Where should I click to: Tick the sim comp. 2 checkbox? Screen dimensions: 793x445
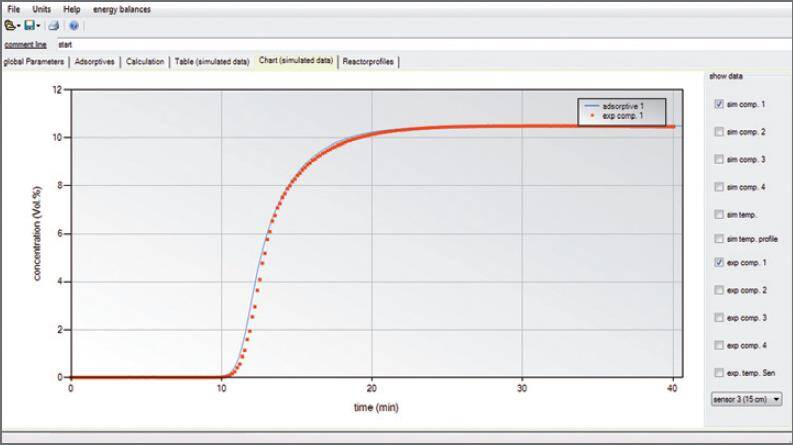point(721,131)
